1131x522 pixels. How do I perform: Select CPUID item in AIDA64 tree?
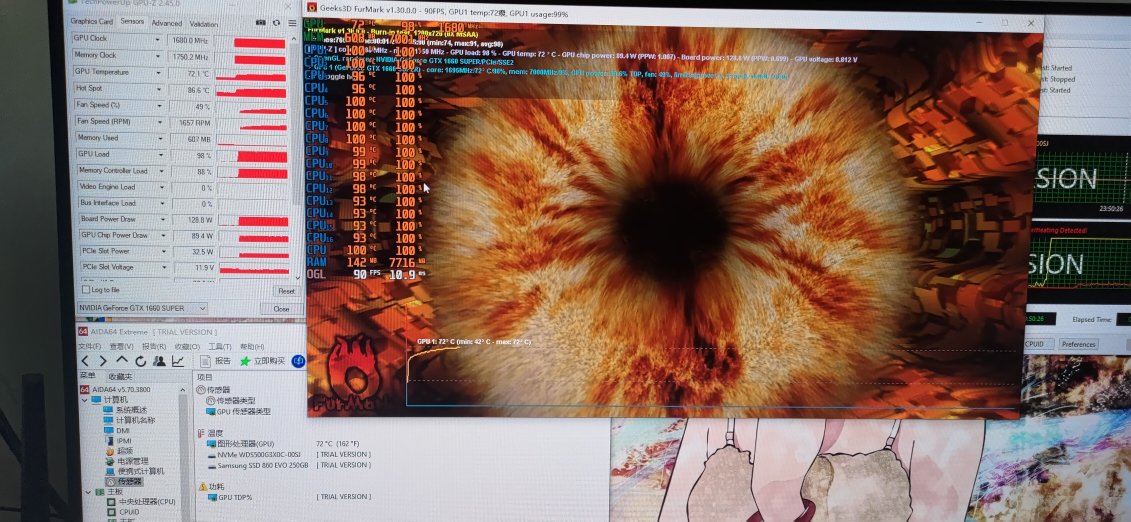(123, 512)
